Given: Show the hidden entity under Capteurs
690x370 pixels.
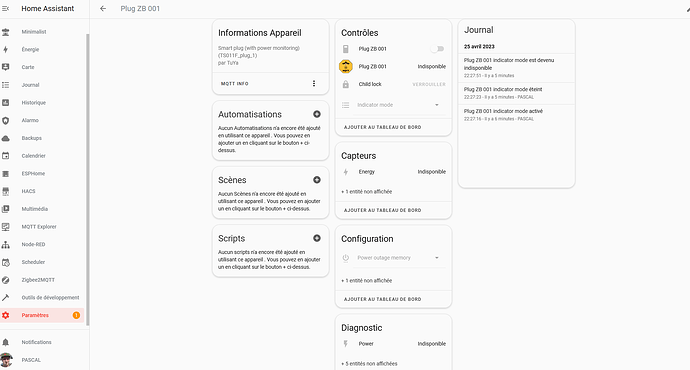Looking at the screenshot, I should [367, 191].
